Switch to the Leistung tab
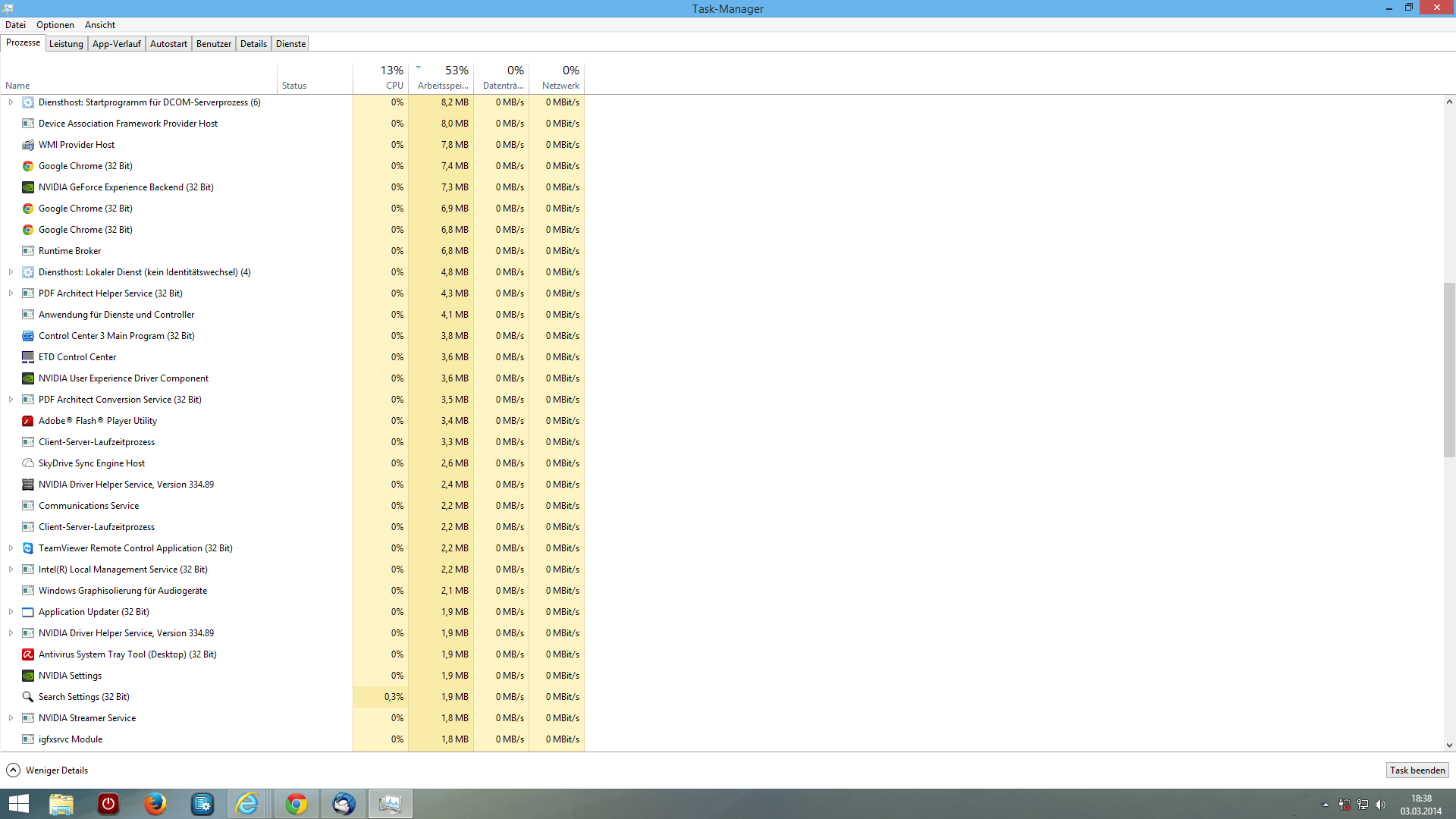 point(66,44)
